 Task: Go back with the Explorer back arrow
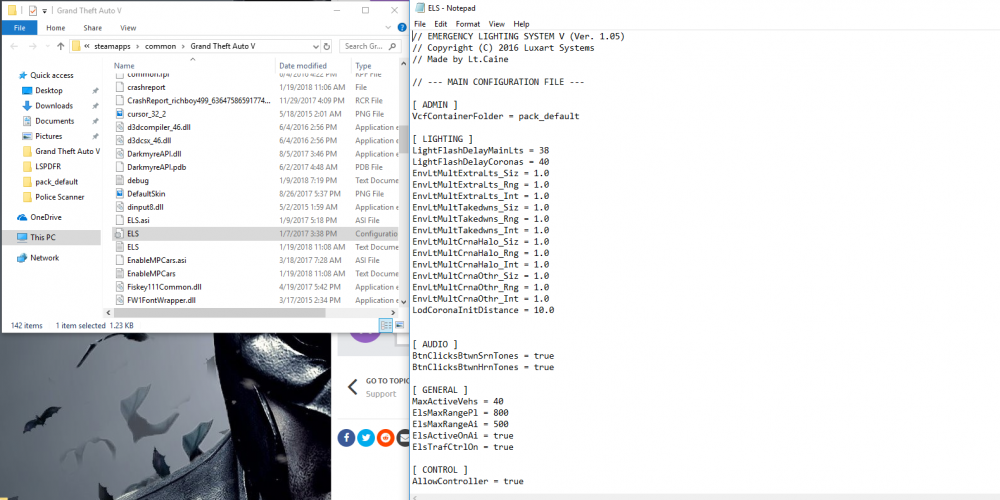coord(14,46)
